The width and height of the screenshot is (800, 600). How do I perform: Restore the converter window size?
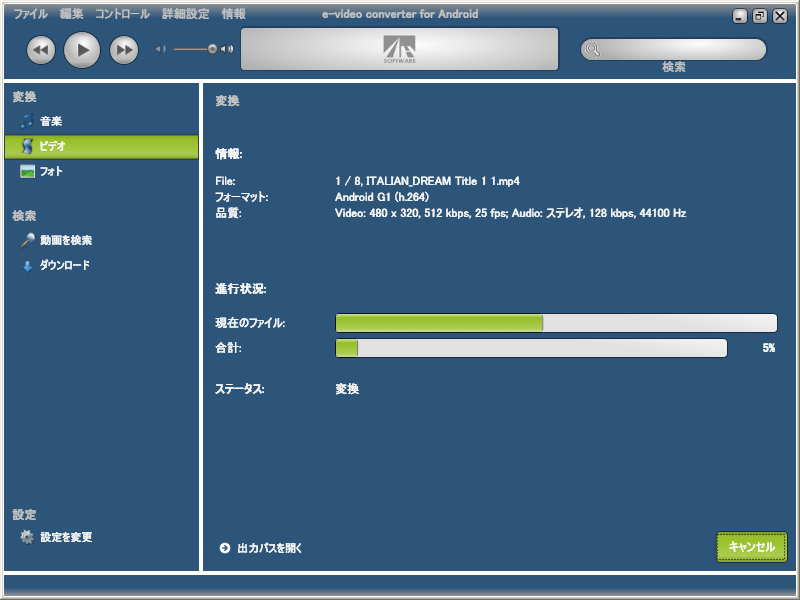click(x=760, y=16)
